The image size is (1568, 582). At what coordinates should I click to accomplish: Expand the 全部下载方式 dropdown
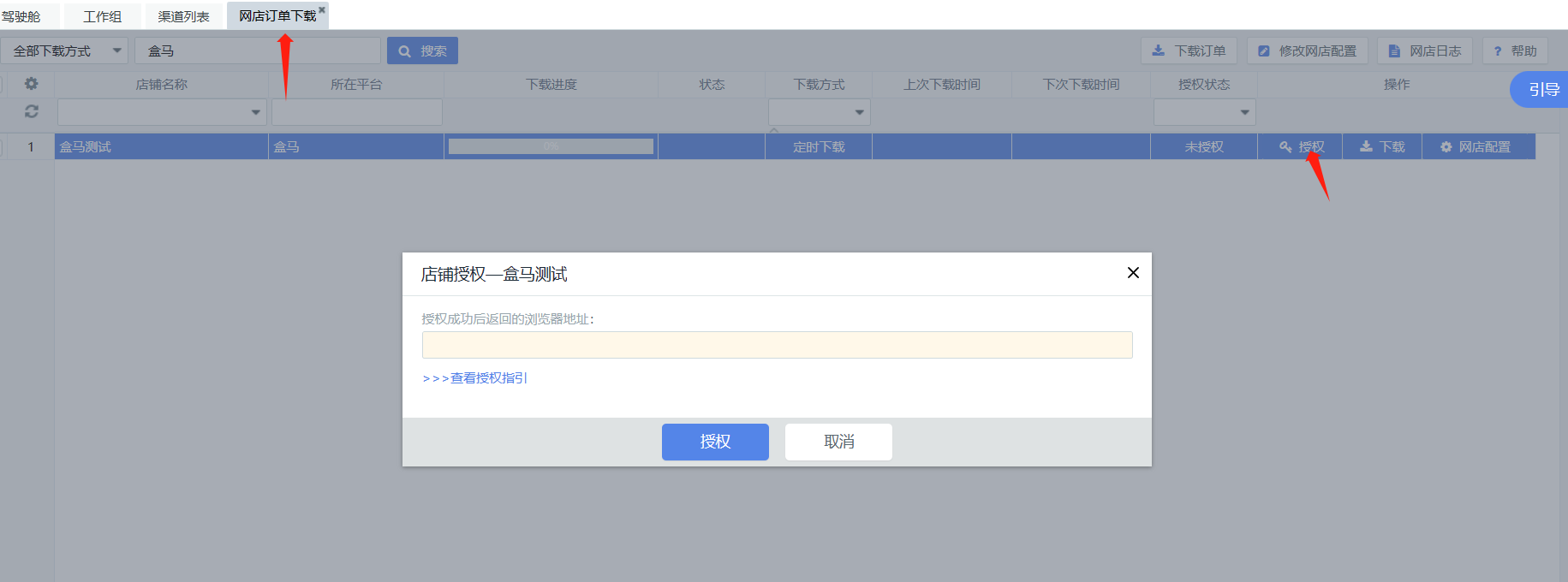[x=64, y=51]
